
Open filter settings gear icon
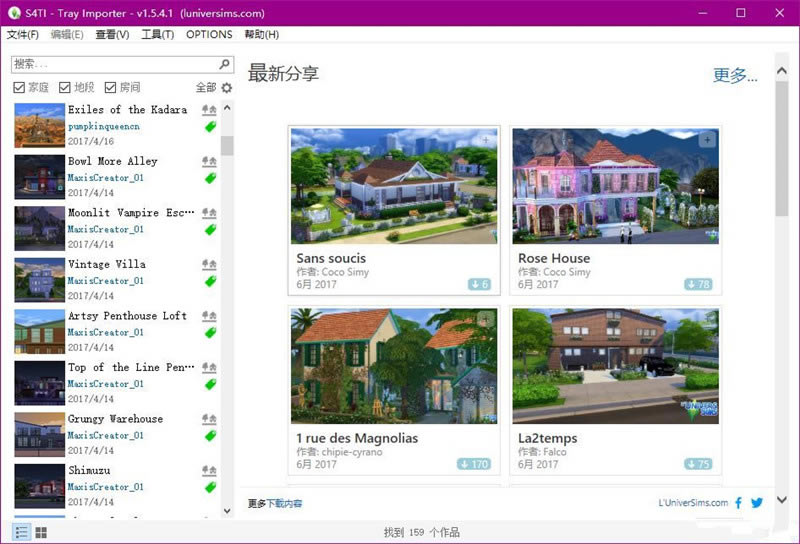pos(226,88)
